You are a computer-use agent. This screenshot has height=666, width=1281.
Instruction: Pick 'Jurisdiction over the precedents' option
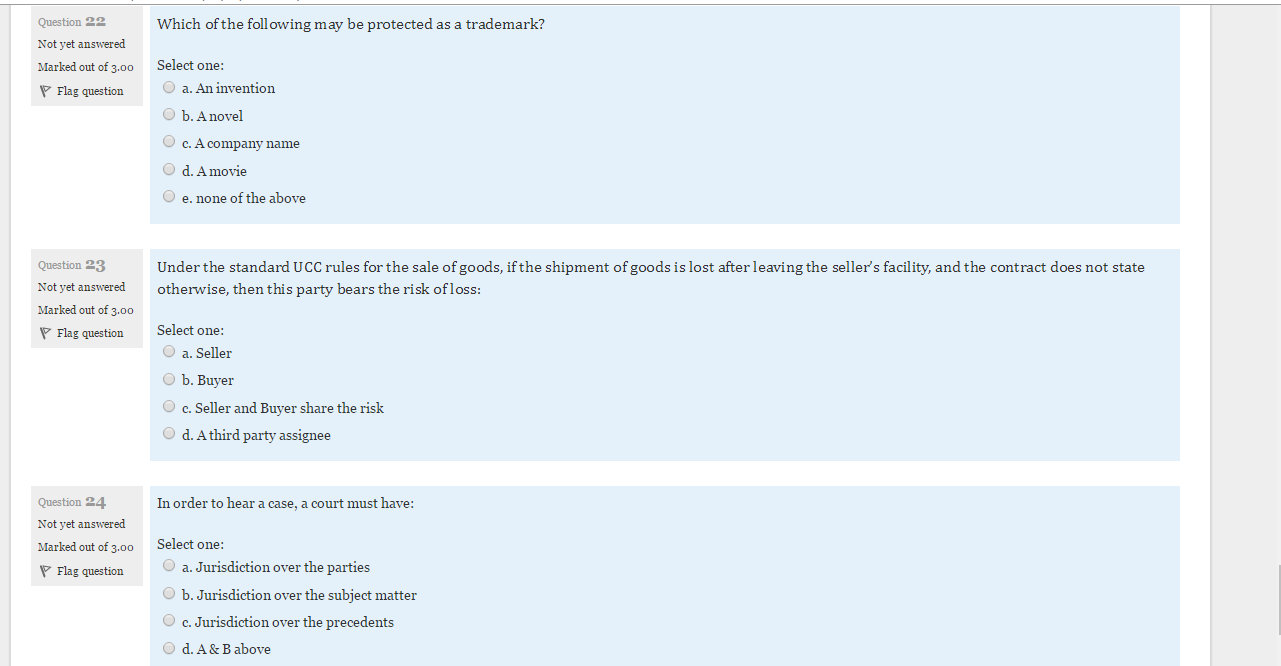point(169,621)
